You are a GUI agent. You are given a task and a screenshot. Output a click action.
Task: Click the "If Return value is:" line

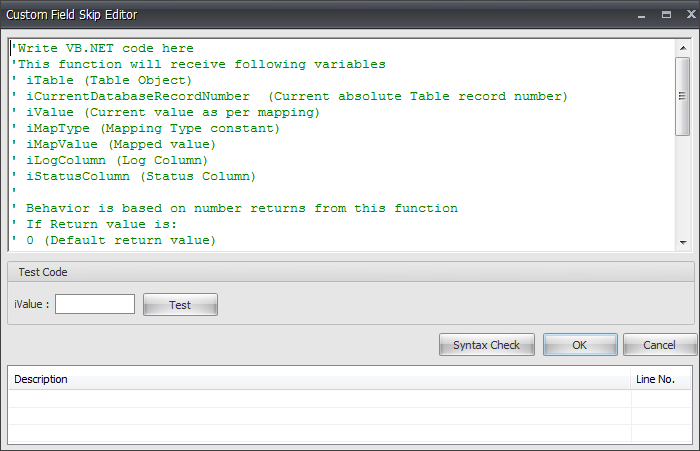click(95, 225)
